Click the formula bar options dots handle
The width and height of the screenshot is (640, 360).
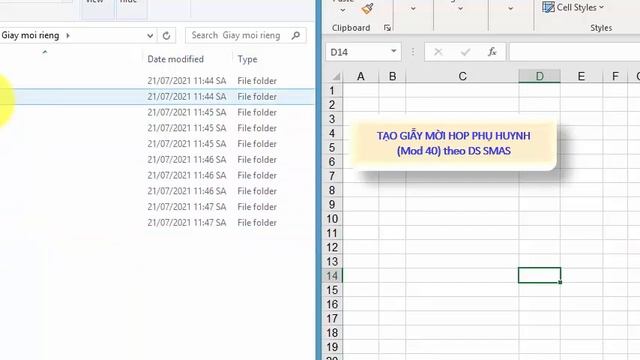coord(413,52)
